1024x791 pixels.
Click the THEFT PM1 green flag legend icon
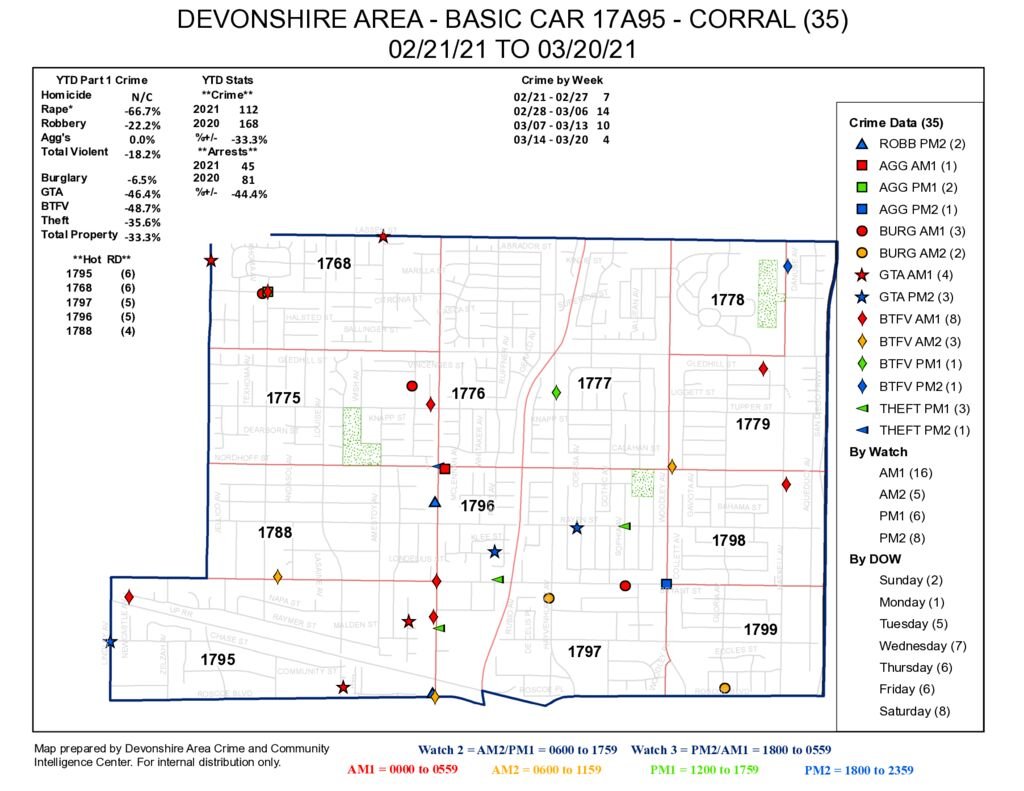click(x=861, y=408)
